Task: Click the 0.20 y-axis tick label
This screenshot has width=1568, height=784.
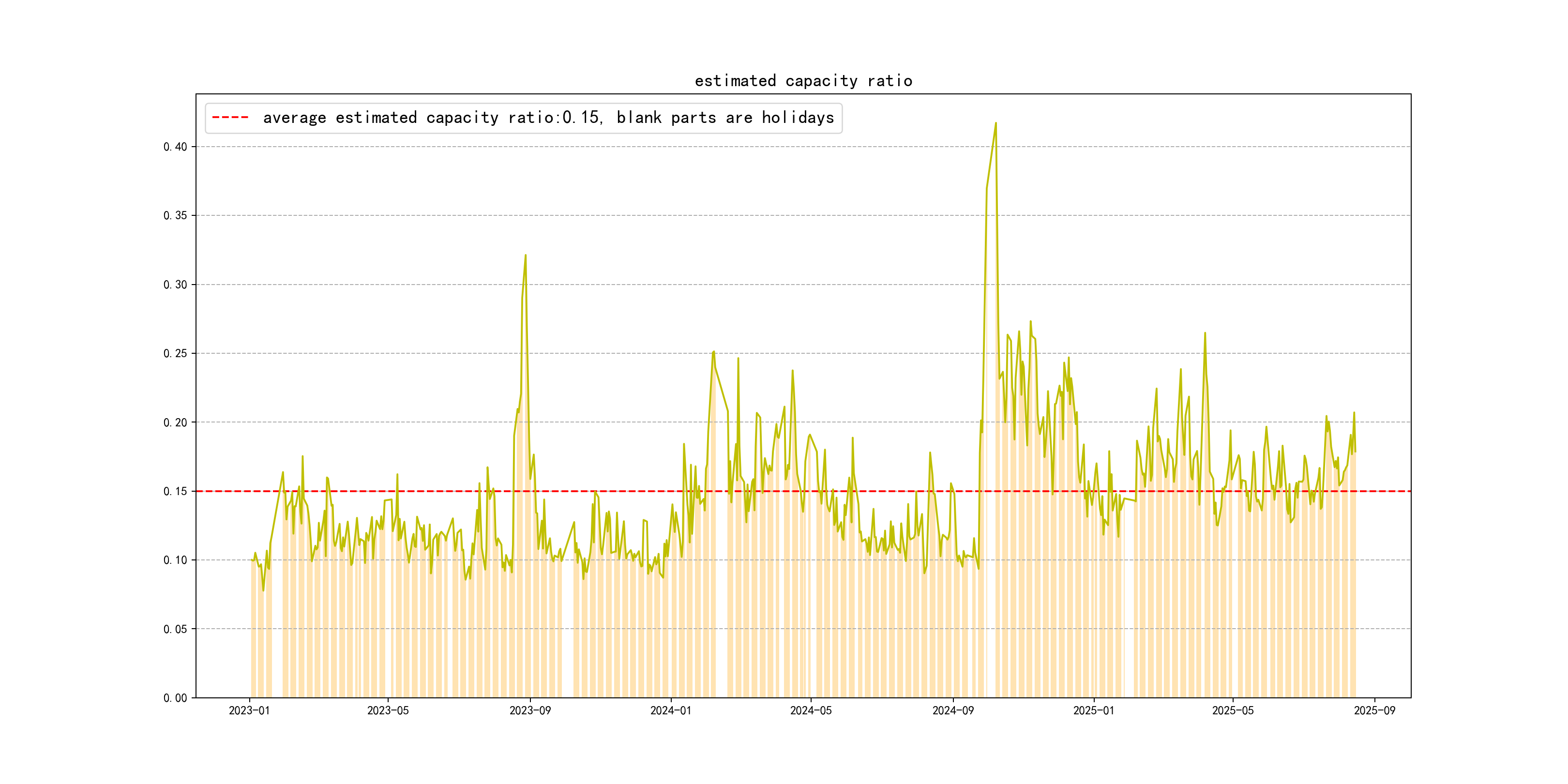Action: (175, 422)
